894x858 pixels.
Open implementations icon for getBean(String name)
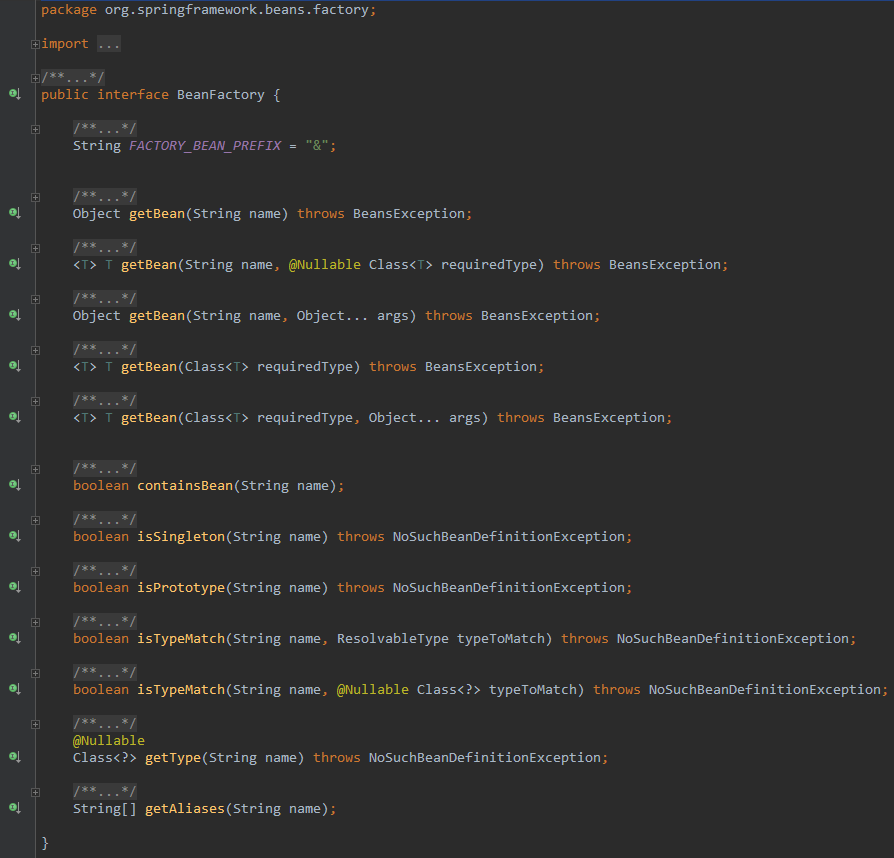point(14,214)
